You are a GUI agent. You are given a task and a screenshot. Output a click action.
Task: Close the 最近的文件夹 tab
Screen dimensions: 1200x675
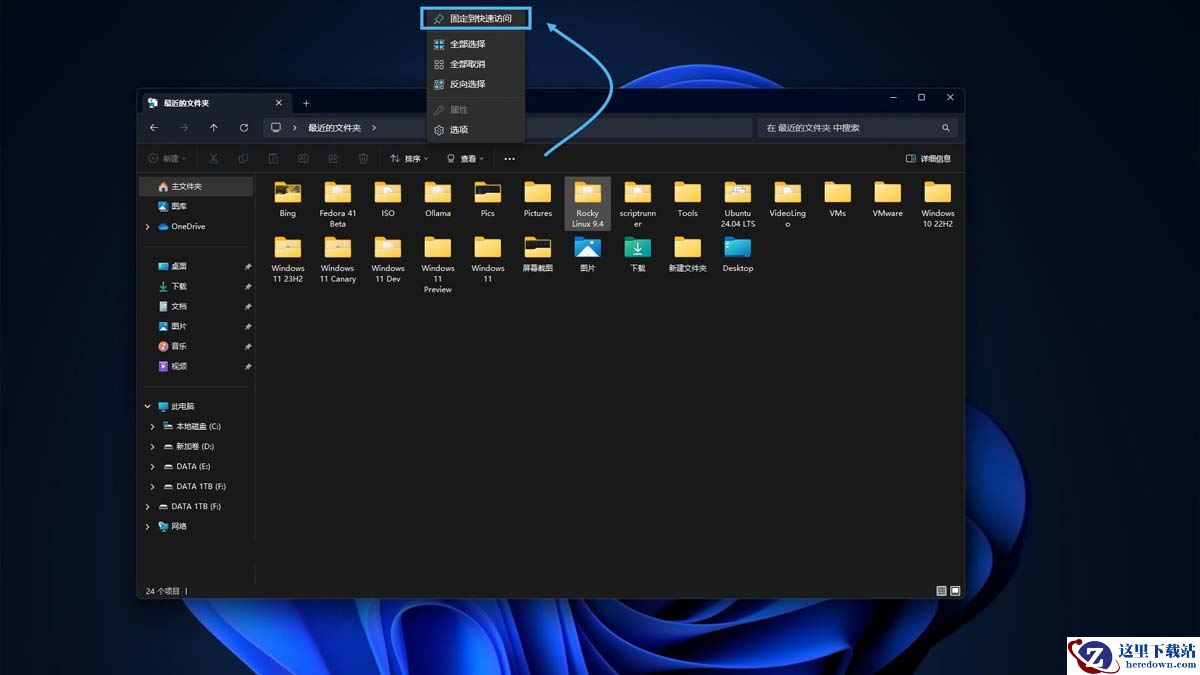pyautogui.click(x=279, y=103)
